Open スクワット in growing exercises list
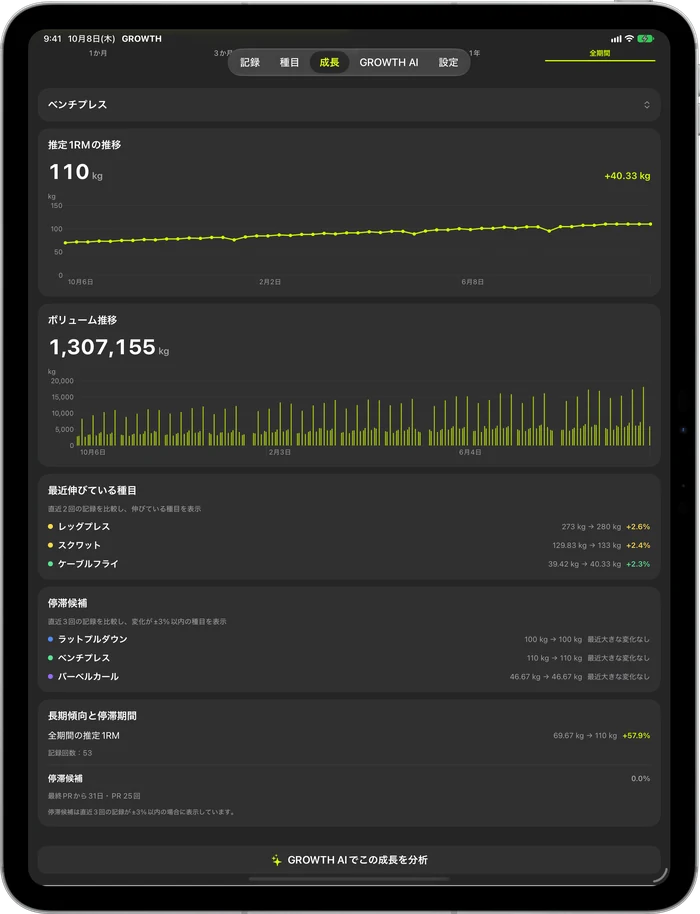The image size is (700, 914). click(349, 545)
